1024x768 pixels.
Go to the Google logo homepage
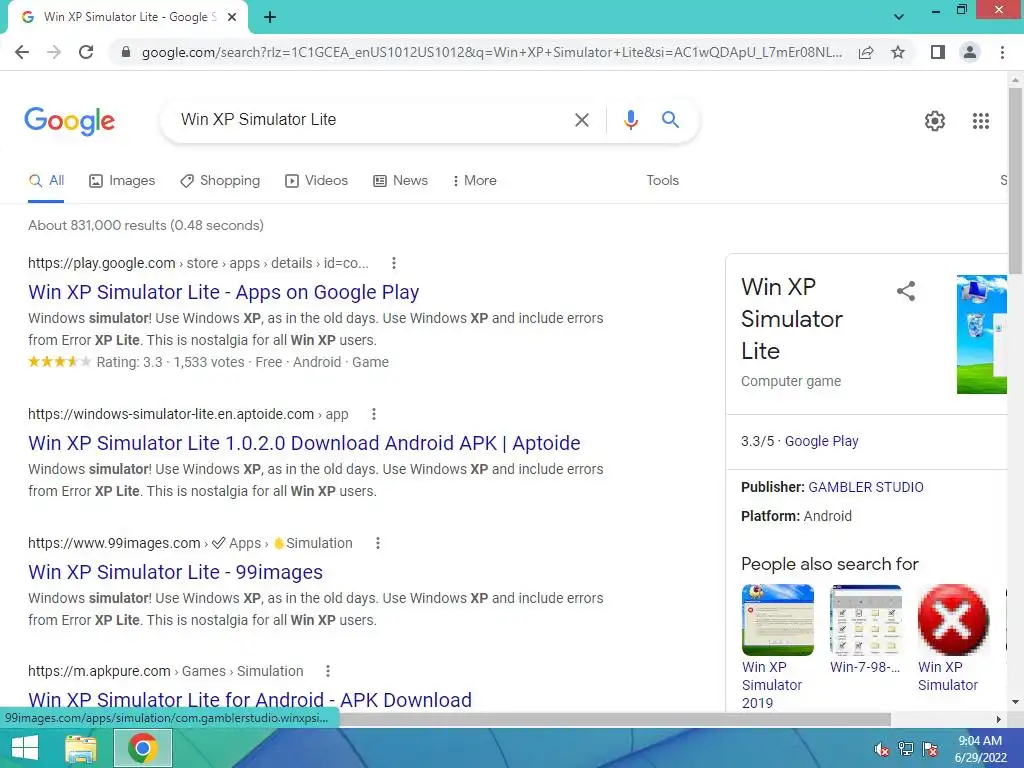click(x=69, y=121)
